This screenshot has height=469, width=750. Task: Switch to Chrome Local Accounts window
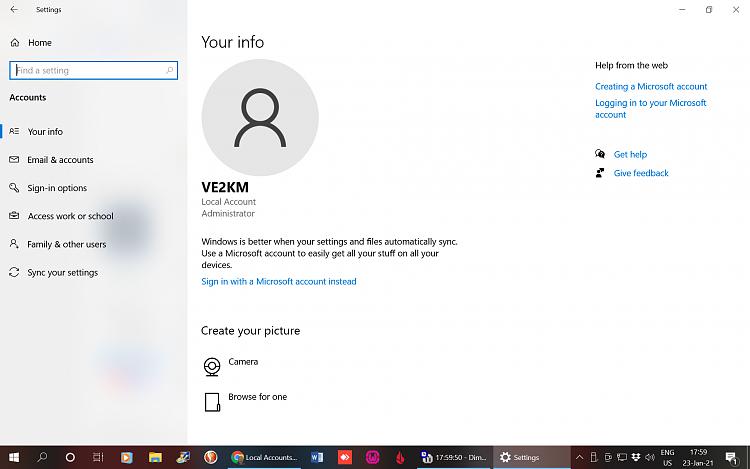pyautogui.click(x=264, y=458)
